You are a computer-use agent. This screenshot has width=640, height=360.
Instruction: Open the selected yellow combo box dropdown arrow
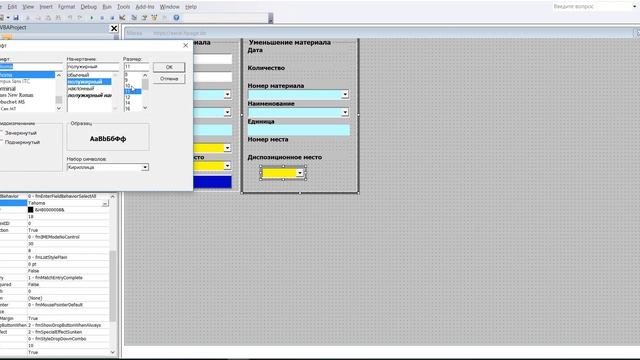pos(300,173)
